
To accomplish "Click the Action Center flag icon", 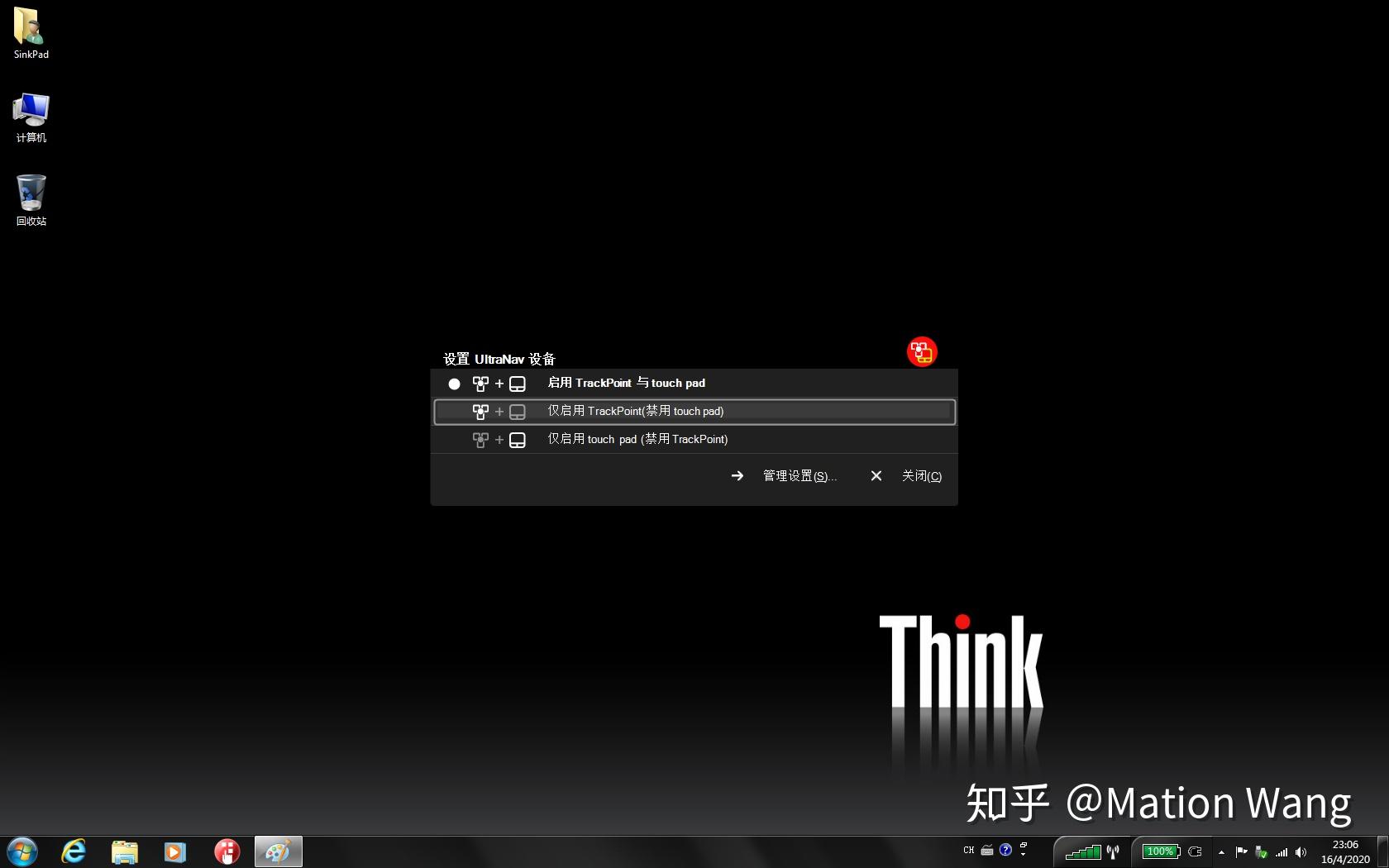I will (1241, 852).
